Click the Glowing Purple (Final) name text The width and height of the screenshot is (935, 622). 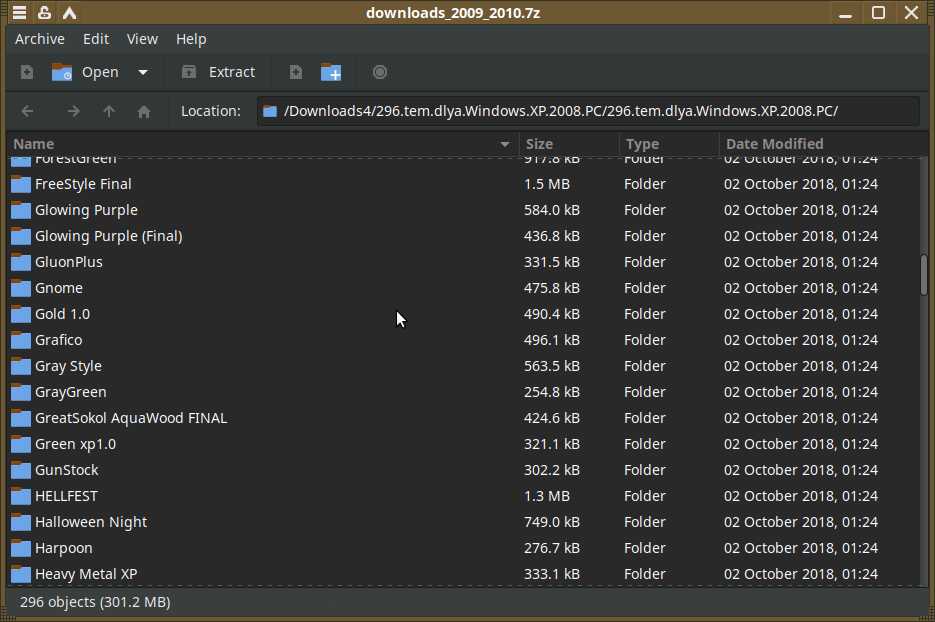109,236
